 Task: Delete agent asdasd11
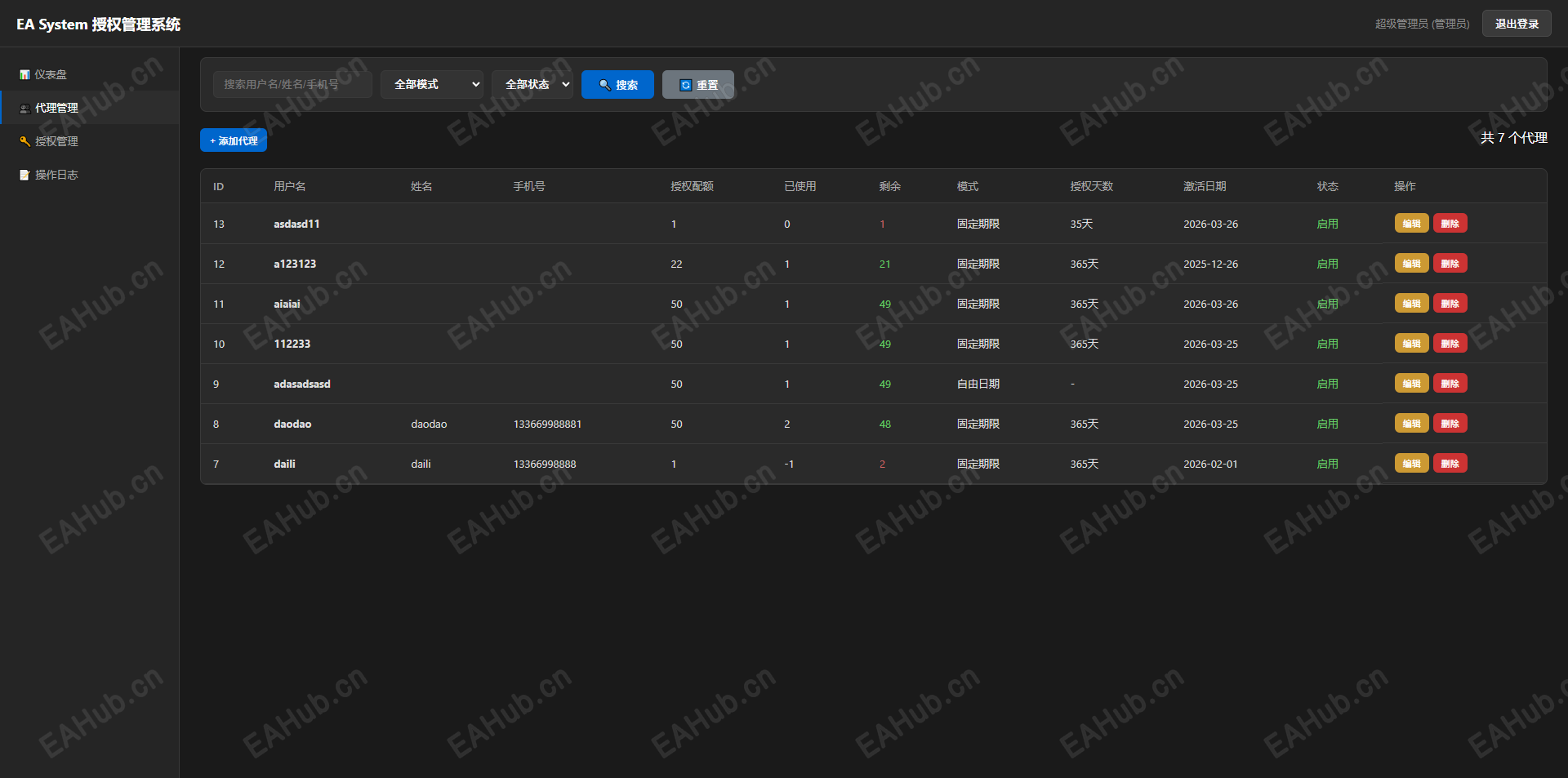[1450, 224]
